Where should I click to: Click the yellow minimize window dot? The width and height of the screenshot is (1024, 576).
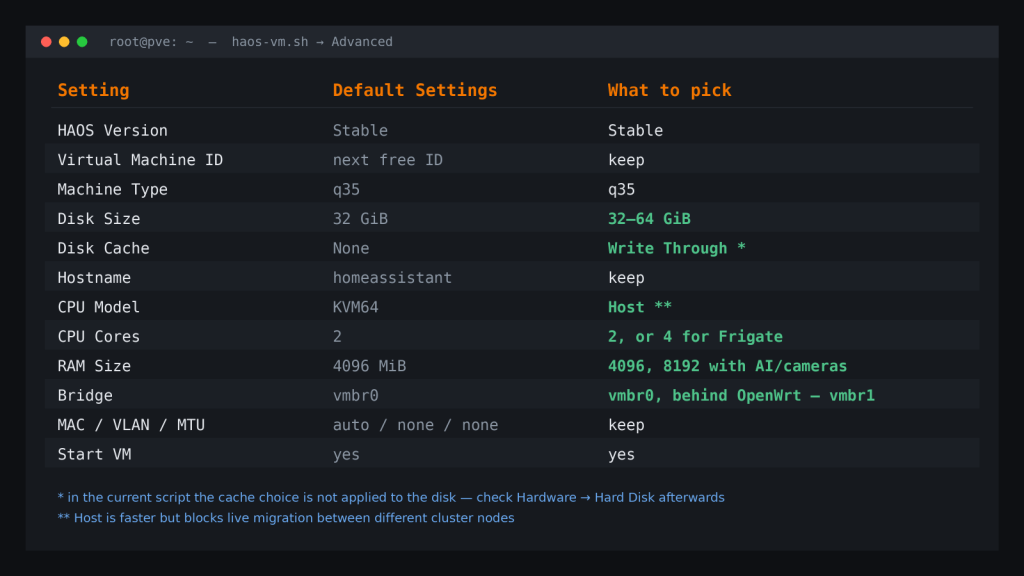(x=64, y=42)
